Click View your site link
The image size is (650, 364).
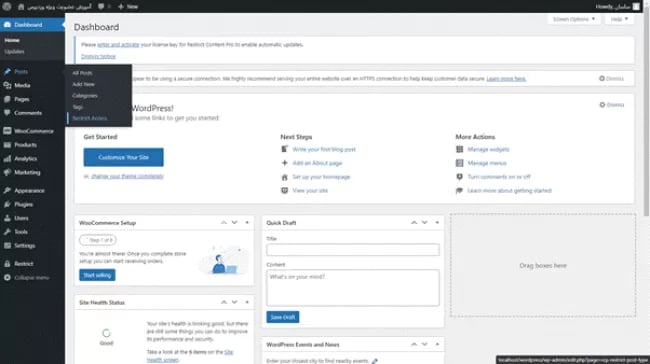pos(310,191)
